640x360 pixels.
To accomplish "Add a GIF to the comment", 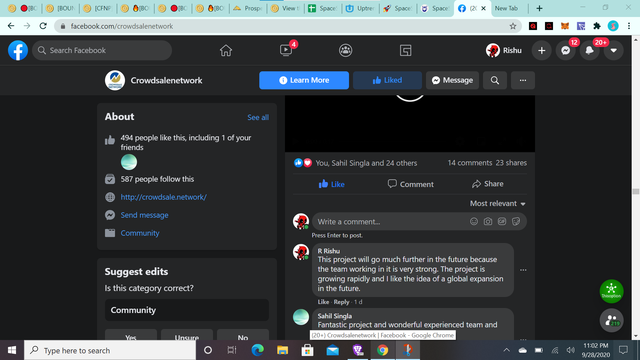I will click(502, 221).
